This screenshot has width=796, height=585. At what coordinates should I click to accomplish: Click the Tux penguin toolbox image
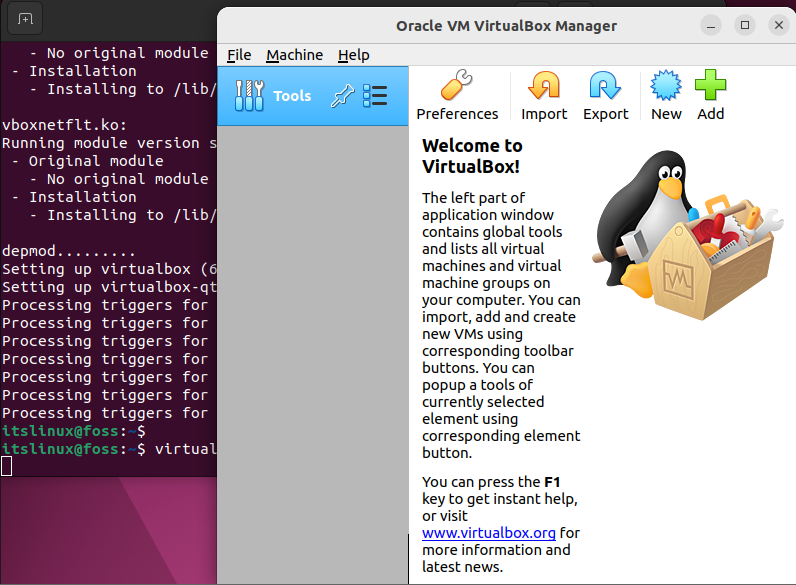point(688,235)
